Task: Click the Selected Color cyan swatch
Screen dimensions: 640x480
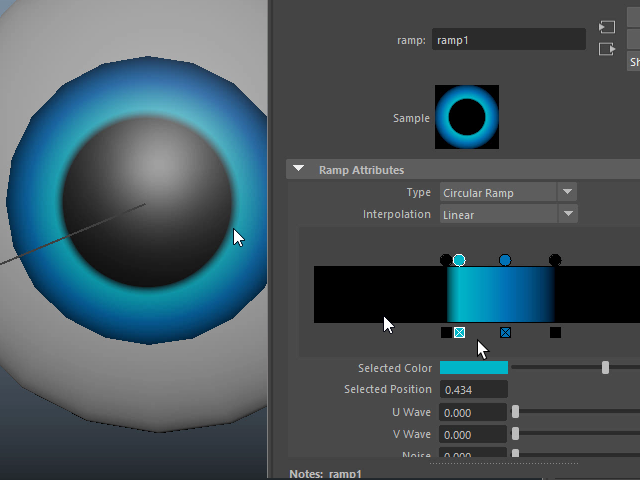Action: 474,368
